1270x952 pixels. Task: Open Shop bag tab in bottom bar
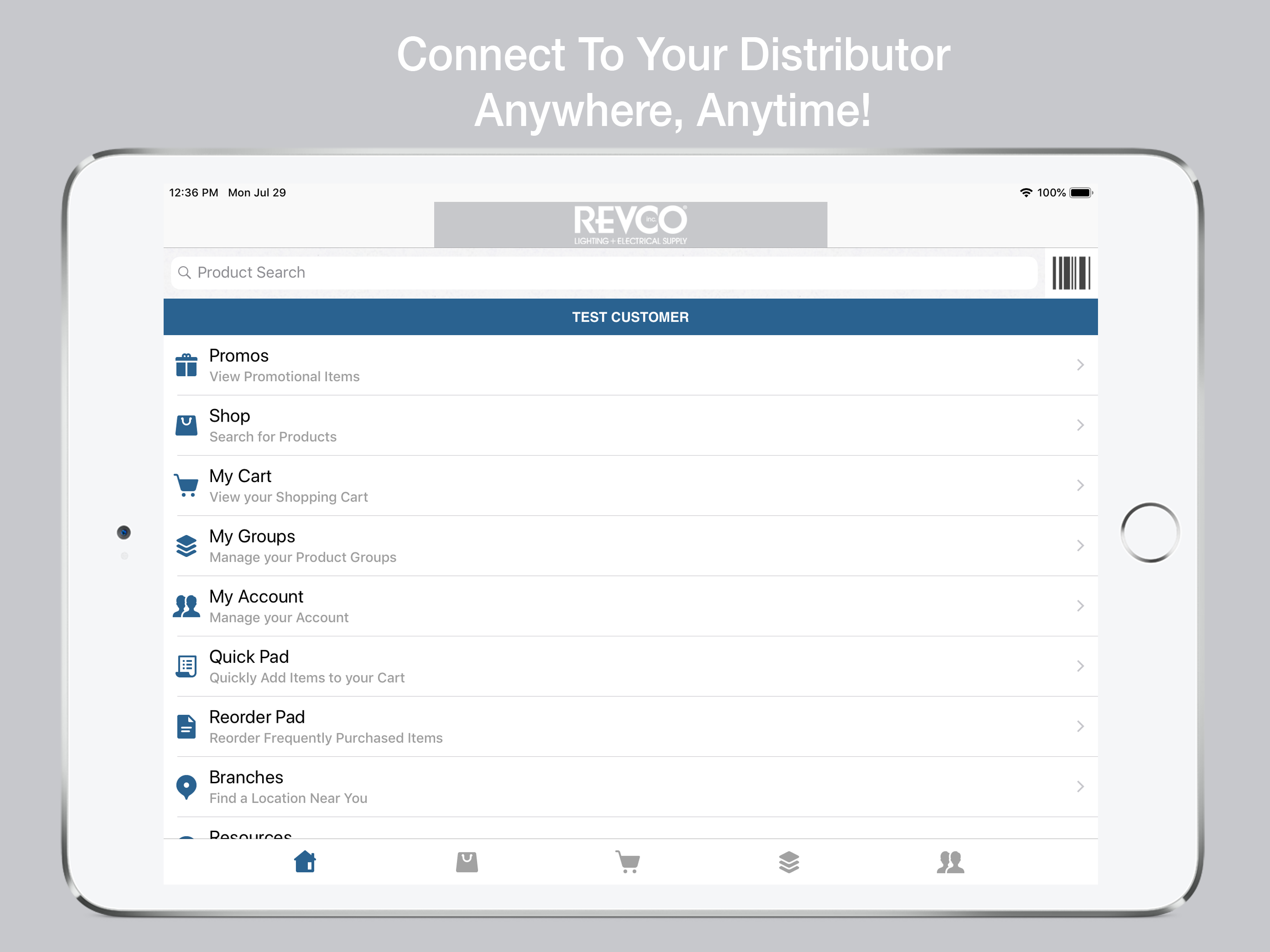tap(467, 861)
